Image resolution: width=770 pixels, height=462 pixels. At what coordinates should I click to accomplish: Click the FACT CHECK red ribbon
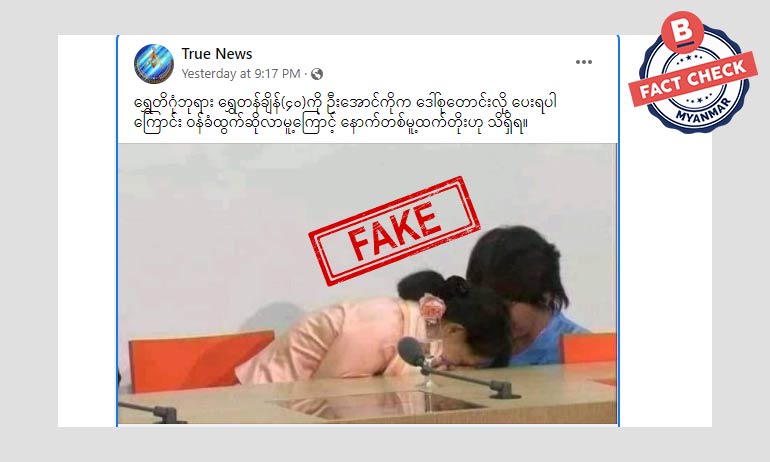[693, 79]
